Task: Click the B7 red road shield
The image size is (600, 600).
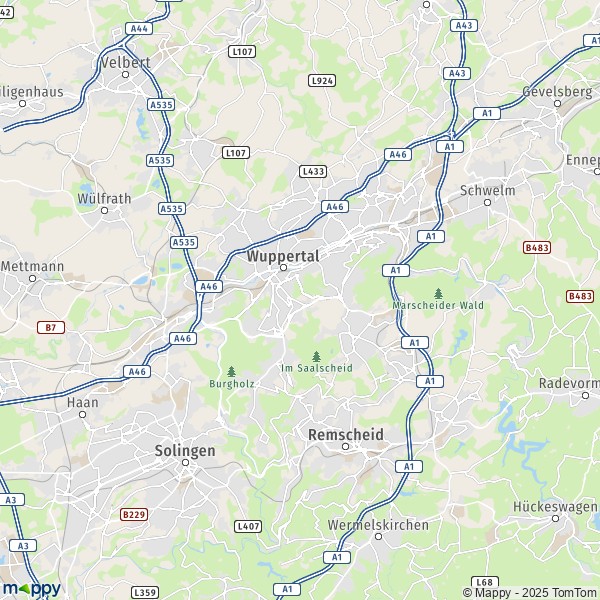Action: [x=51, y=328]
